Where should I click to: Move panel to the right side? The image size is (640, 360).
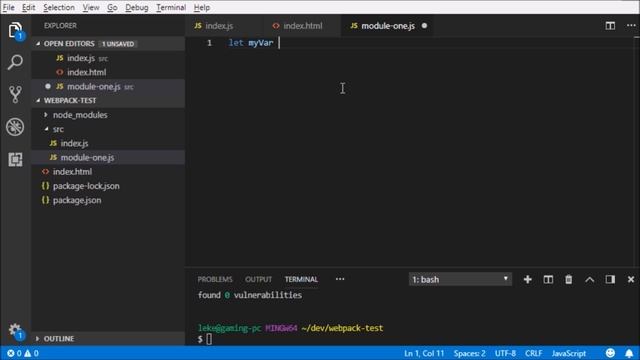pyautogui.click(x=610, y=280)
